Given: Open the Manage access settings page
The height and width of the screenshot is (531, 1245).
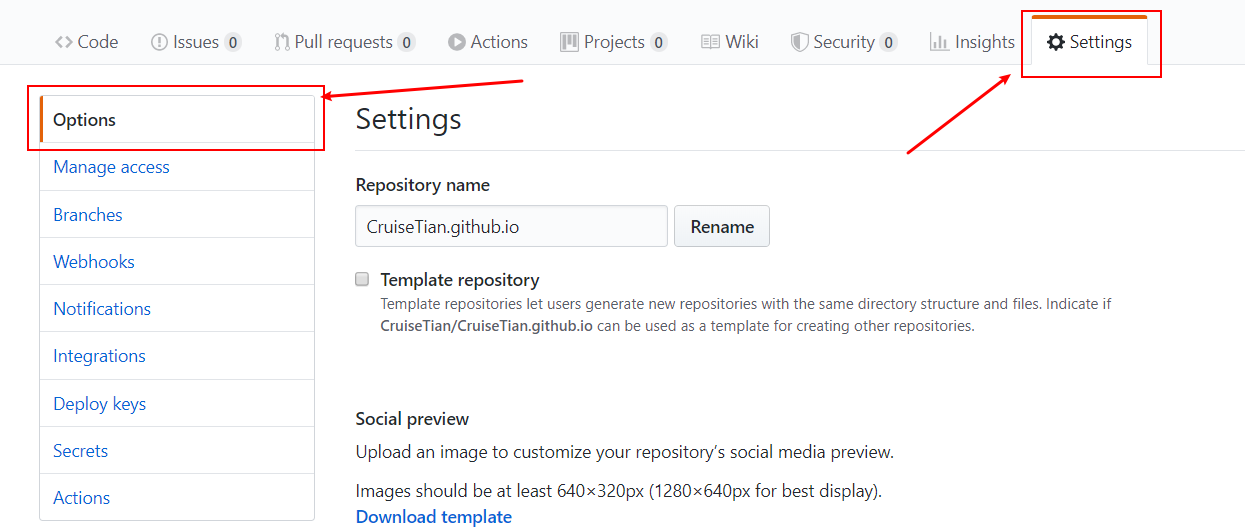Looking at the screenshot, I should pos(111,167).
